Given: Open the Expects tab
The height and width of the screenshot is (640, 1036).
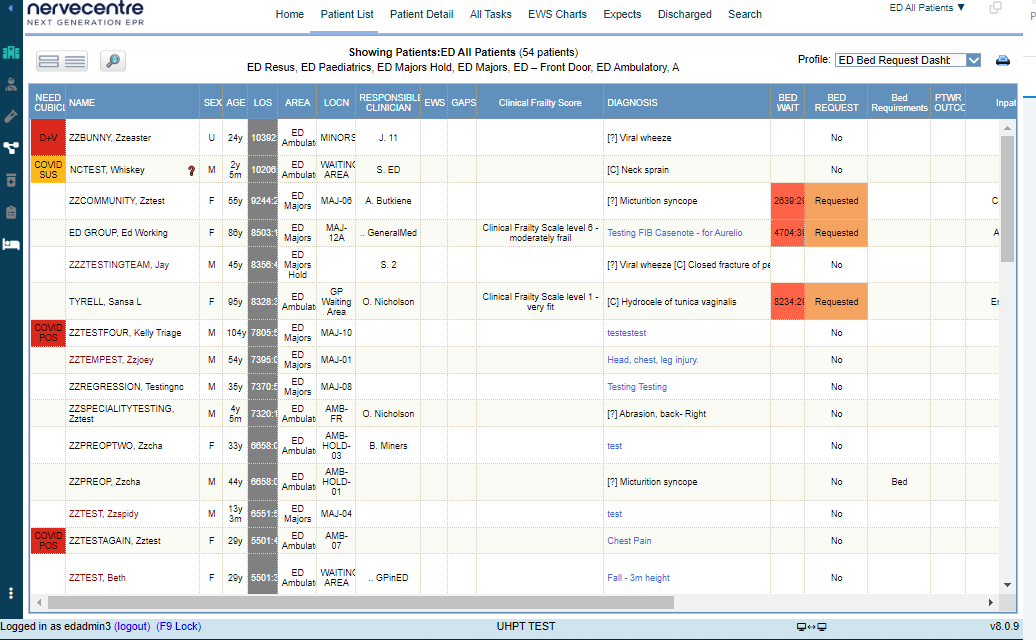Looking at the screenshot, I should (x=622, y=15).
